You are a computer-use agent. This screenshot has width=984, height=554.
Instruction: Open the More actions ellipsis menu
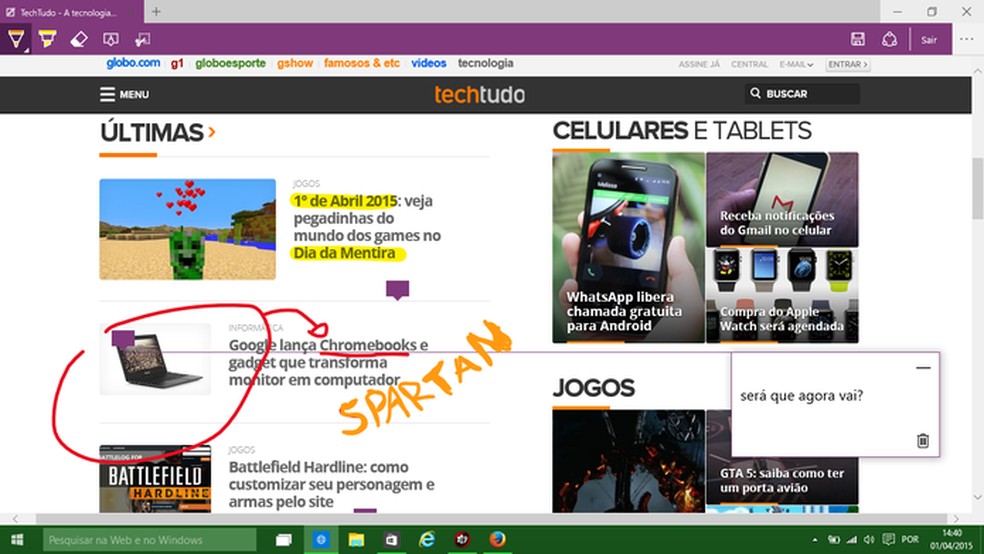[967, 39]
